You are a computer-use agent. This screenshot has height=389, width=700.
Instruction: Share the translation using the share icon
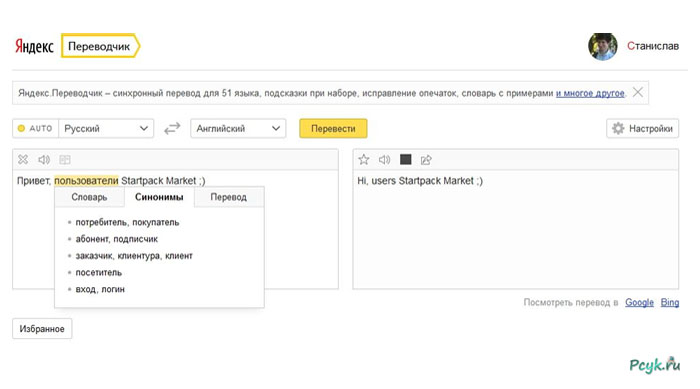coord(426,159)
